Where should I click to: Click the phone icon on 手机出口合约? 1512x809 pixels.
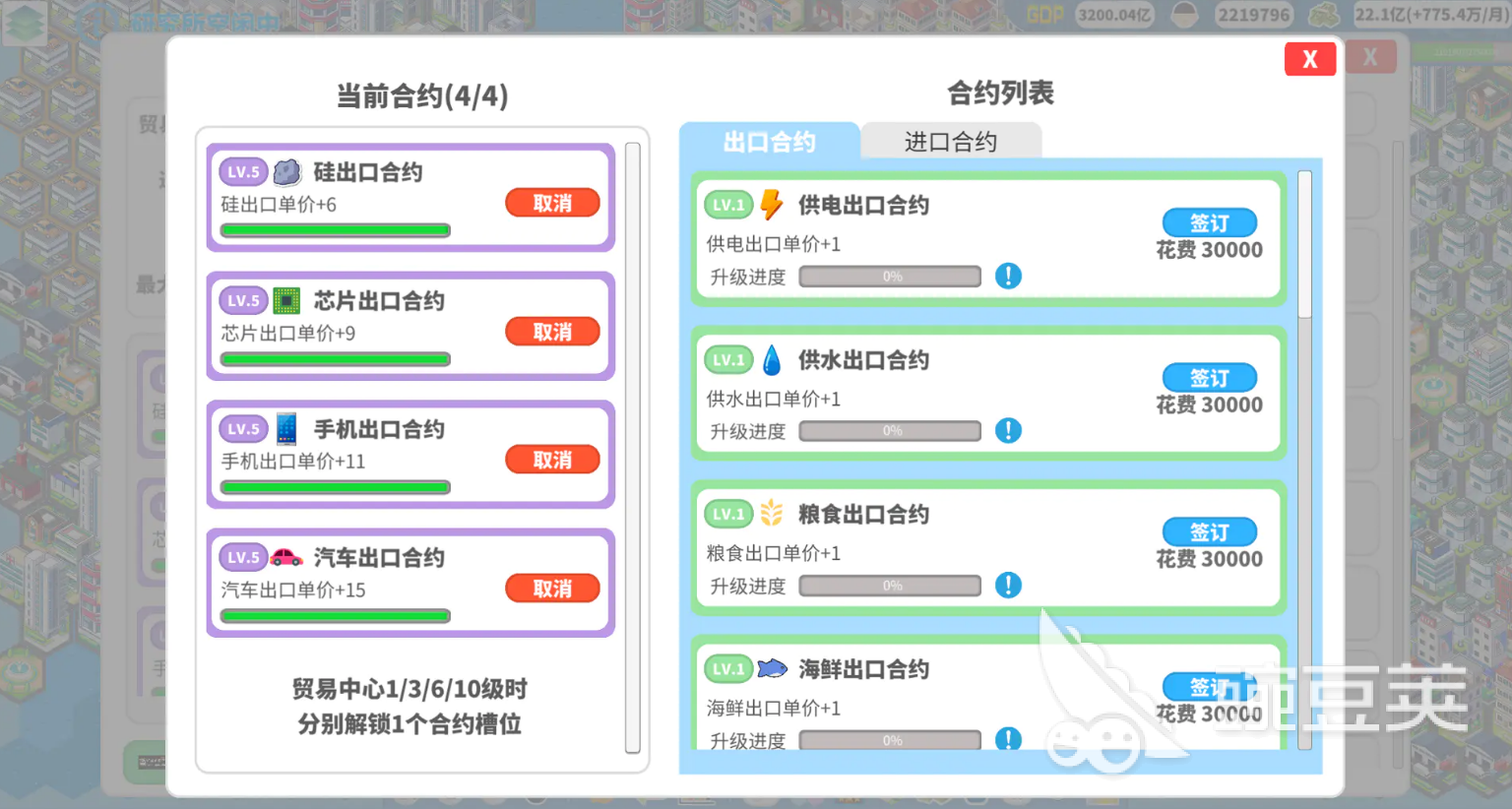point(285,428)
